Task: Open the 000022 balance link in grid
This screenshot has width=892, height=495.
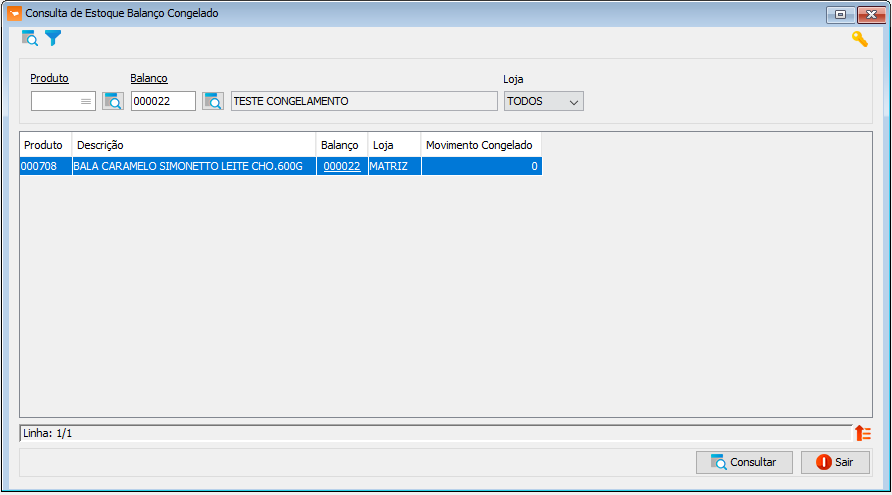Action: 342,166
